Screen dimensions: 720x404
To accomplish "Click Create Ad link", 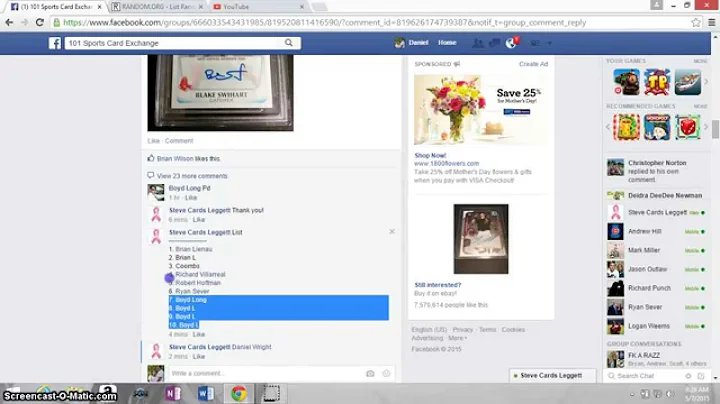I will (533, 64).
